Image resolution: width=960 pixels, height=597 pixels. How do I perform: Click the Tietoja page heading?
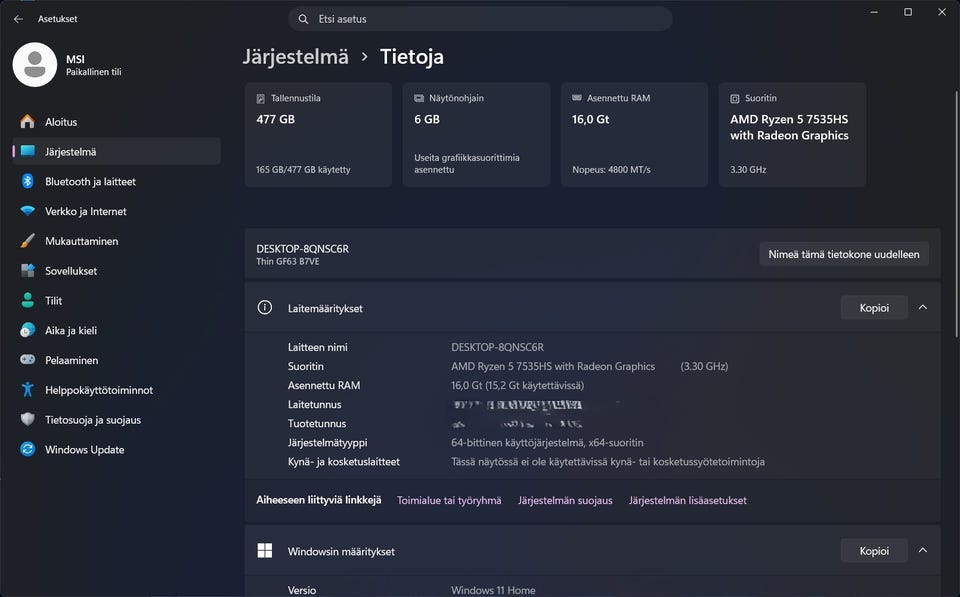click(x=411, y=57)
